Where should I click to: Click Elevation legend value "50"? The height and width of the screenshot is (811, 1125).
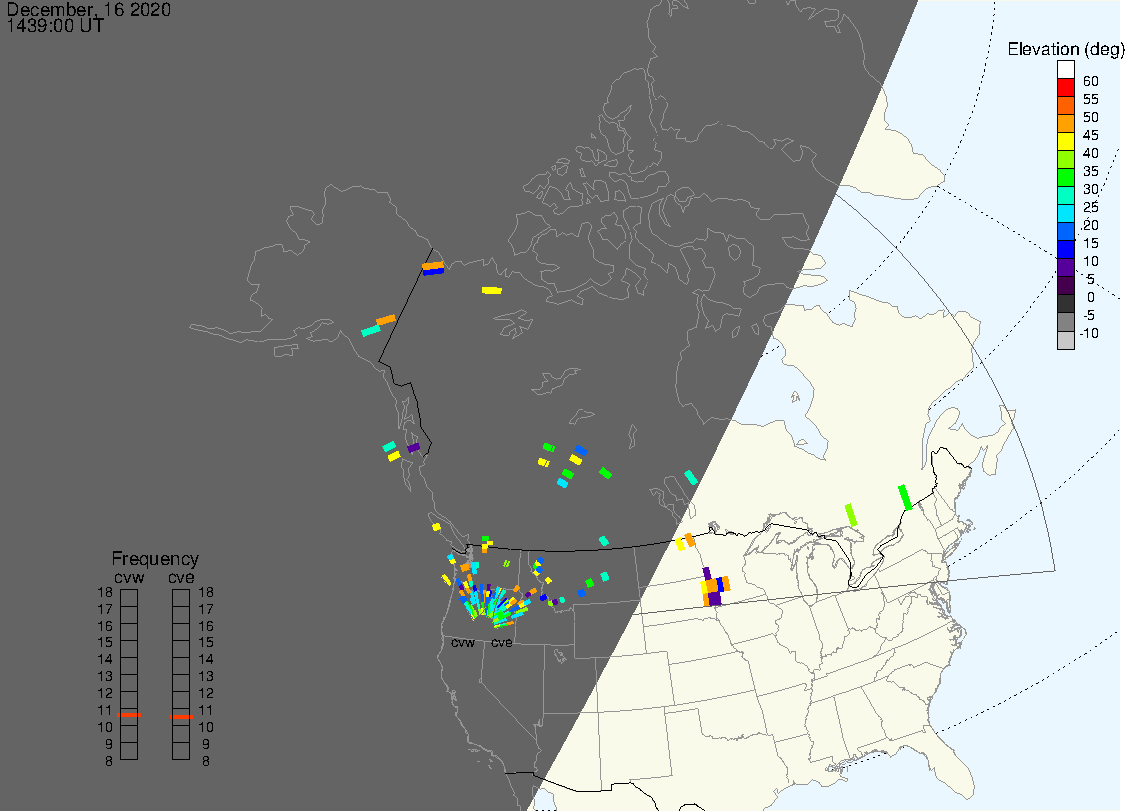click(1091, 117)
